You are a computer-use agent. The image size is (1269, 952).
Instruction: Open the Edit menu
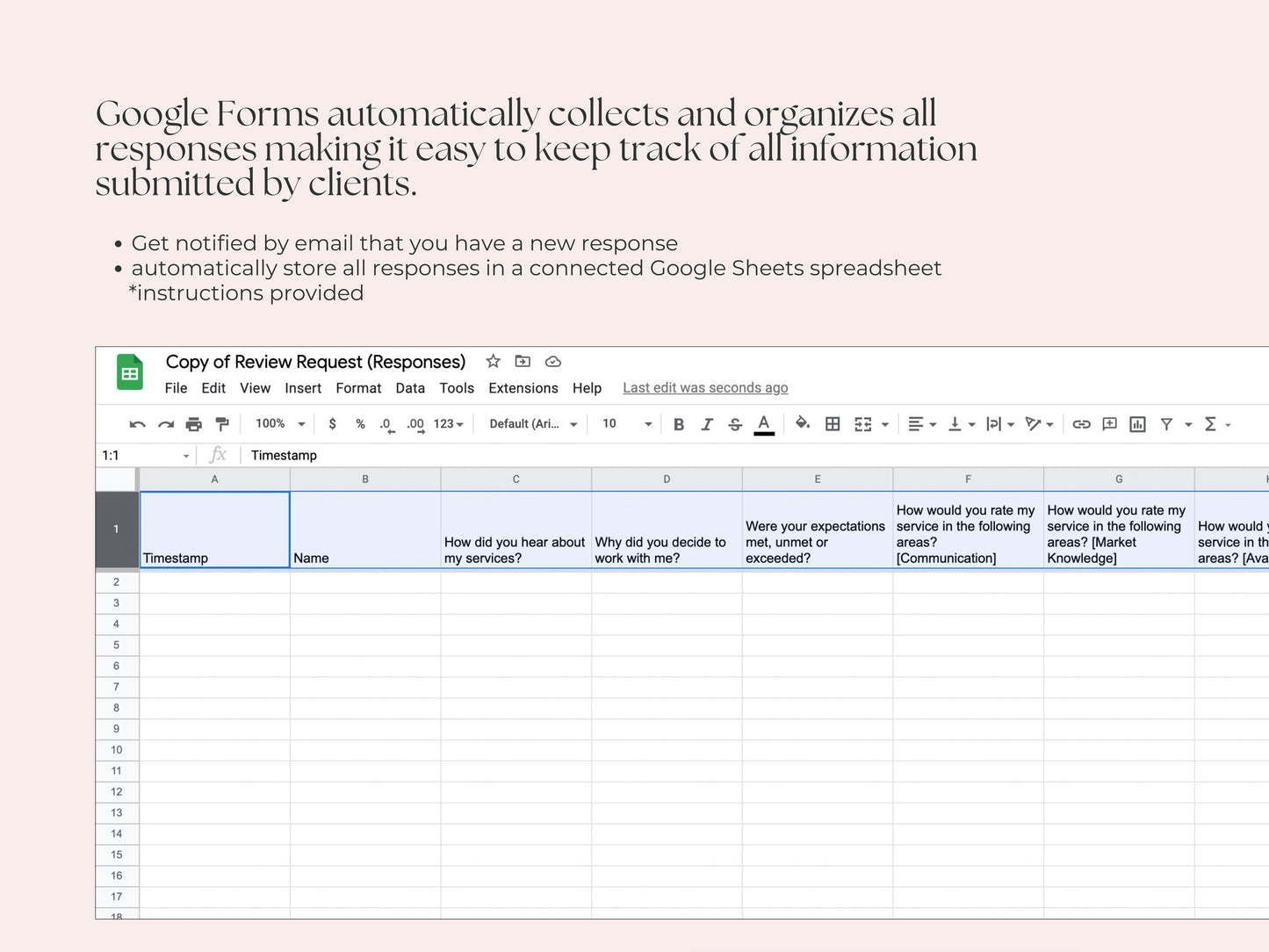coord(213,388)
